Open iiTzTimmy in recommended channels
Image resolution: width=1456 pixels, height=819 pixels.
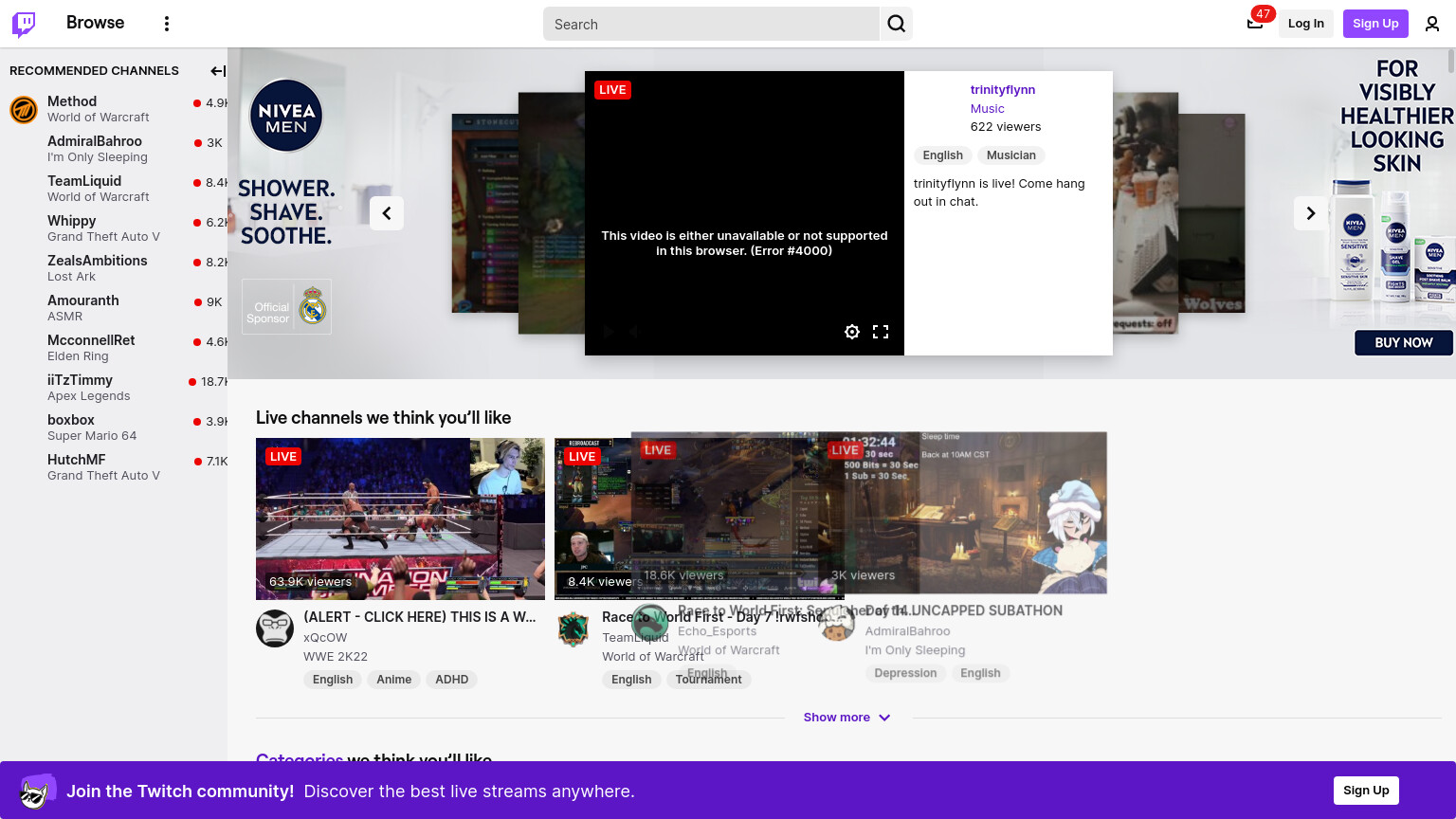tap(114, 388)
